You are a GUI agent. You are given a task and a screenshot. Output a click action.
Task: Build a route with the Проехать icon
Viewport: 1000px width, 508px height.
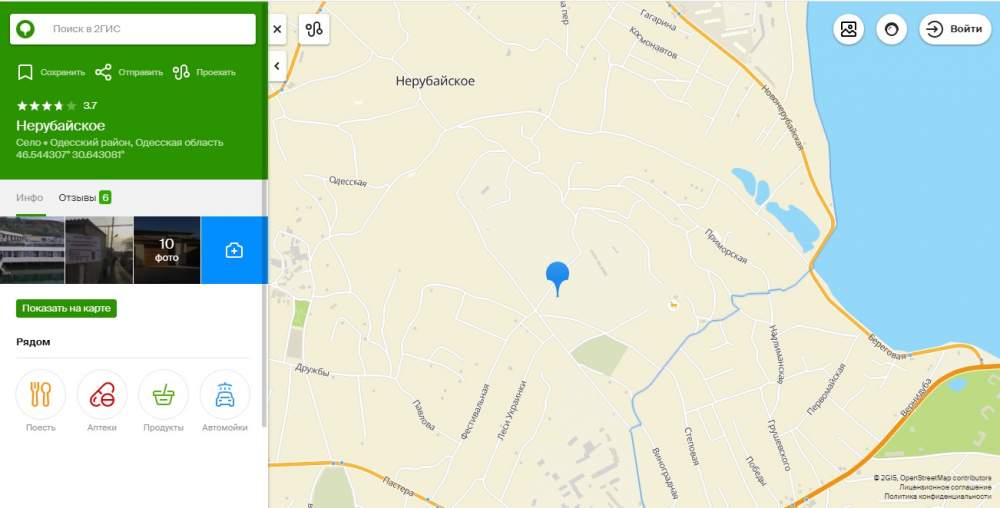[181, 72]
